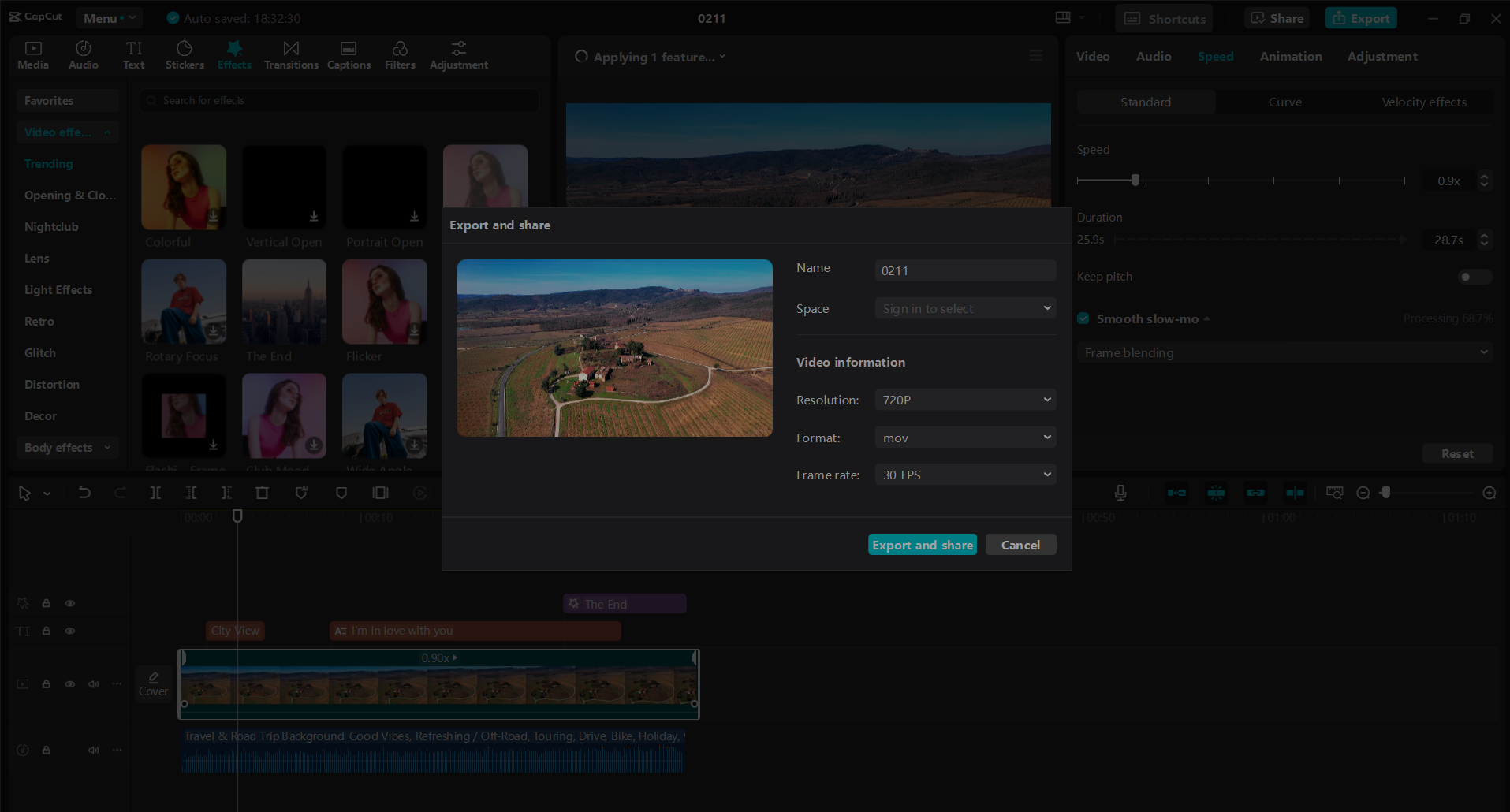Click the timeline zoom slider handle

point(1385,493)
